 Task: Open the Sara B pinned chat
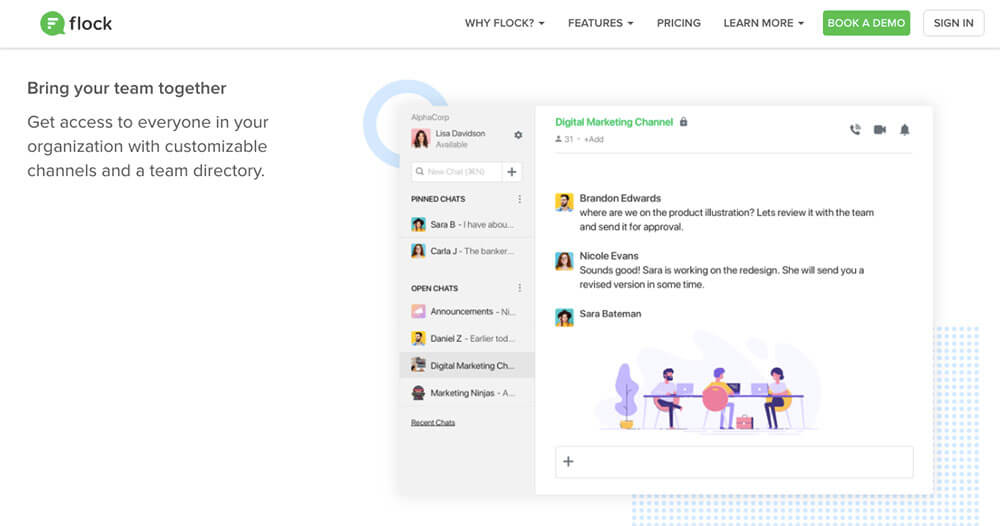tap(467, 224)
